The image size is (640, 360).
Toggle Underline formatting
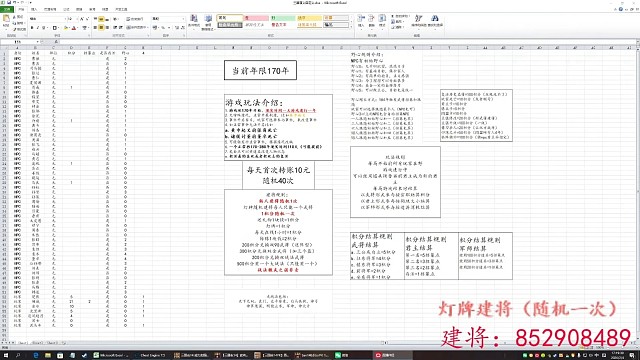(x=44, y=28)
